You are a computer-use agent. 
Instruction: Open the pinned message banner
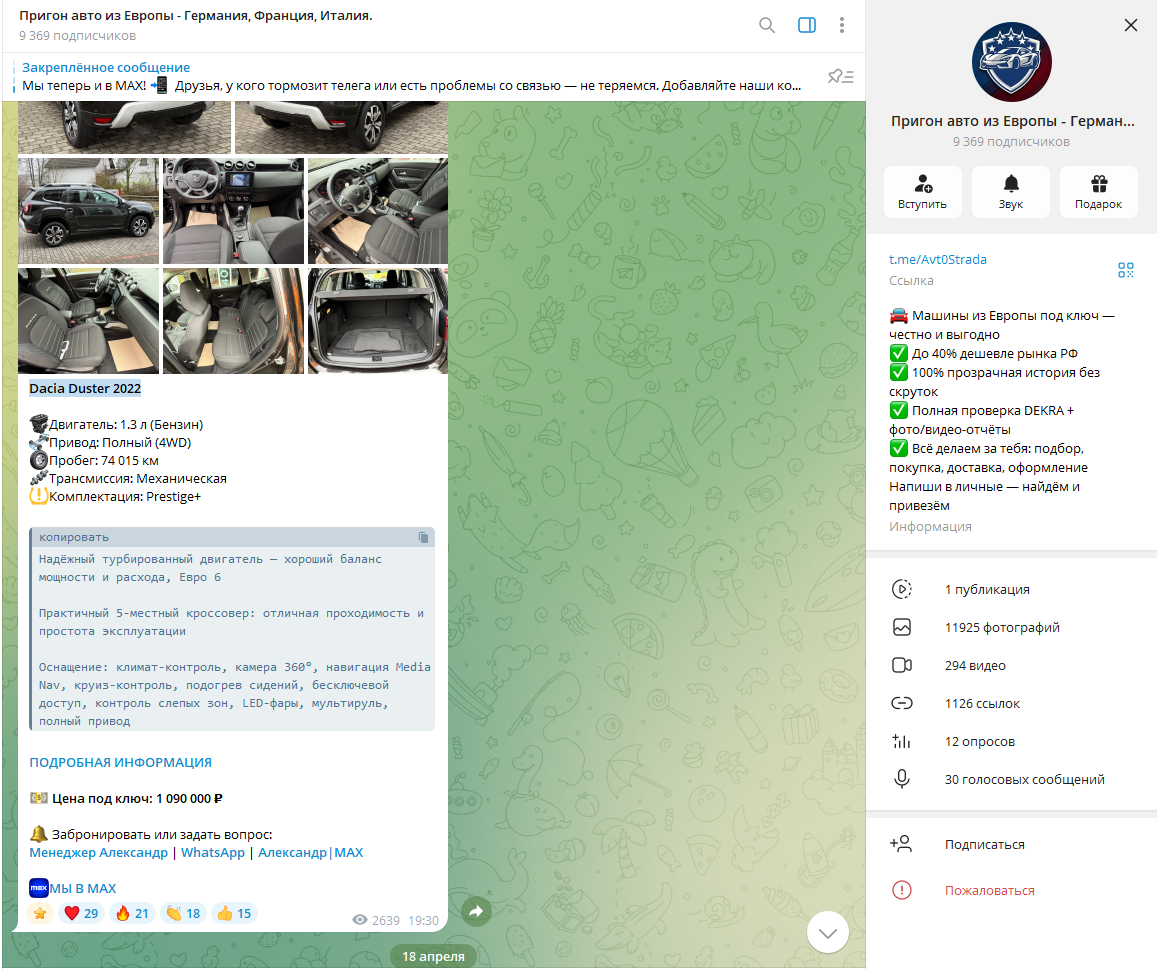pos(413,77)
